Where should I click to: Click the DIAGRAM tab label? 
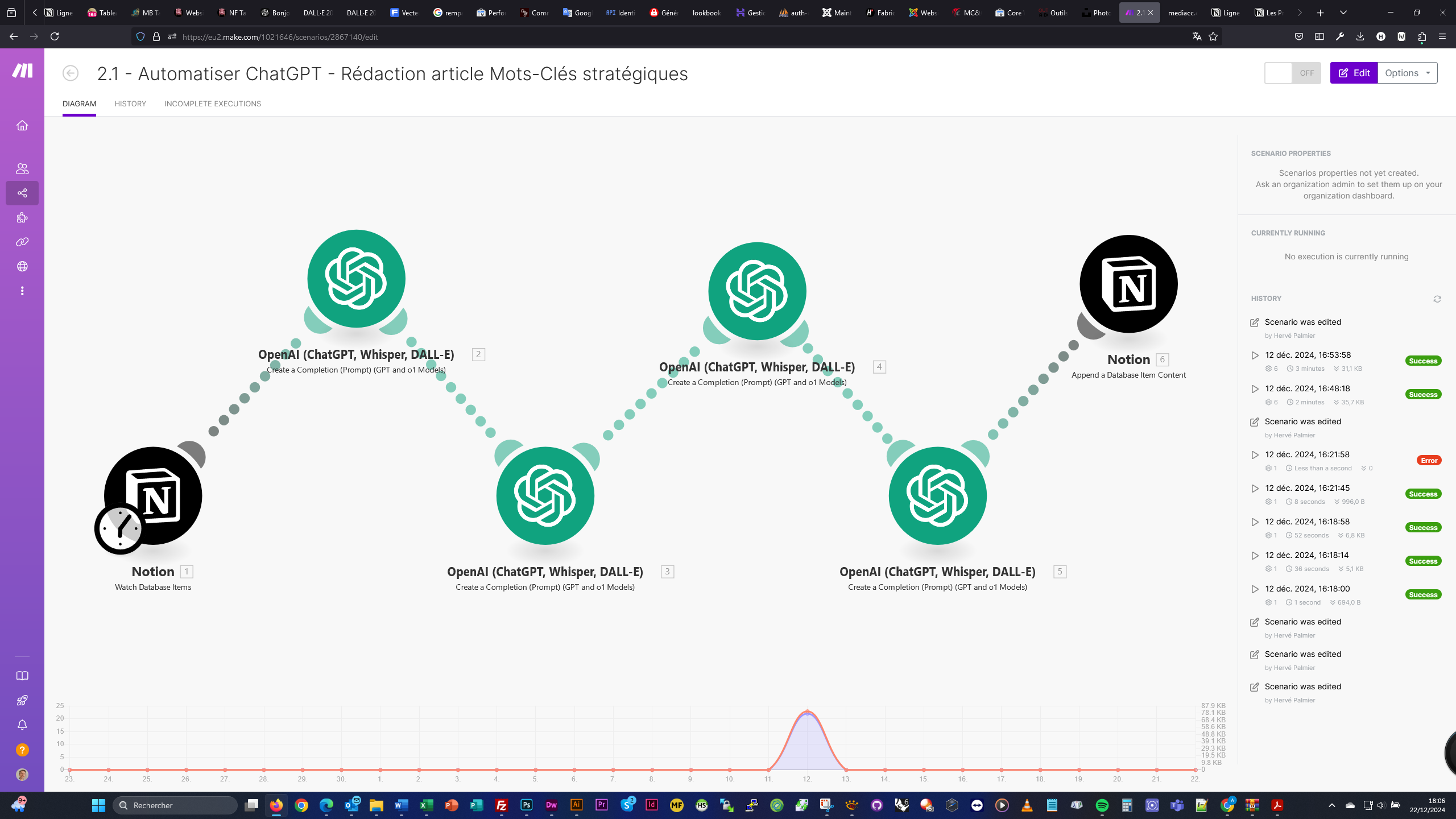click(79, 104)
